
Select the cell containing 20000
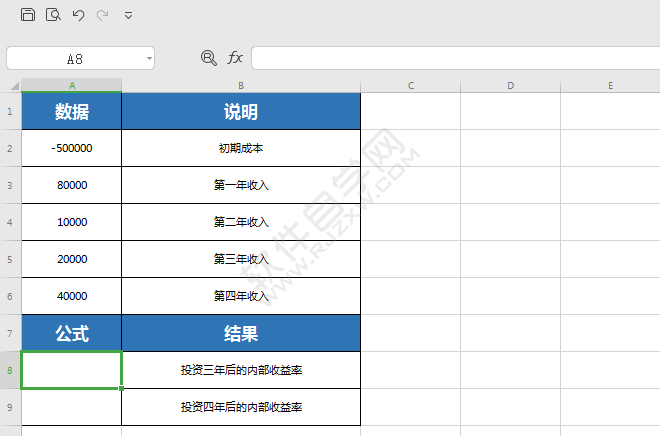point(72,259)
